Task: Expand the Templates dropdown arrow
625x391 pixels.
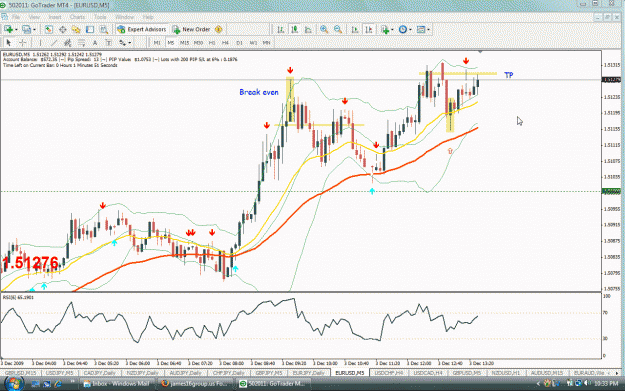Action: tap(428, 29)
